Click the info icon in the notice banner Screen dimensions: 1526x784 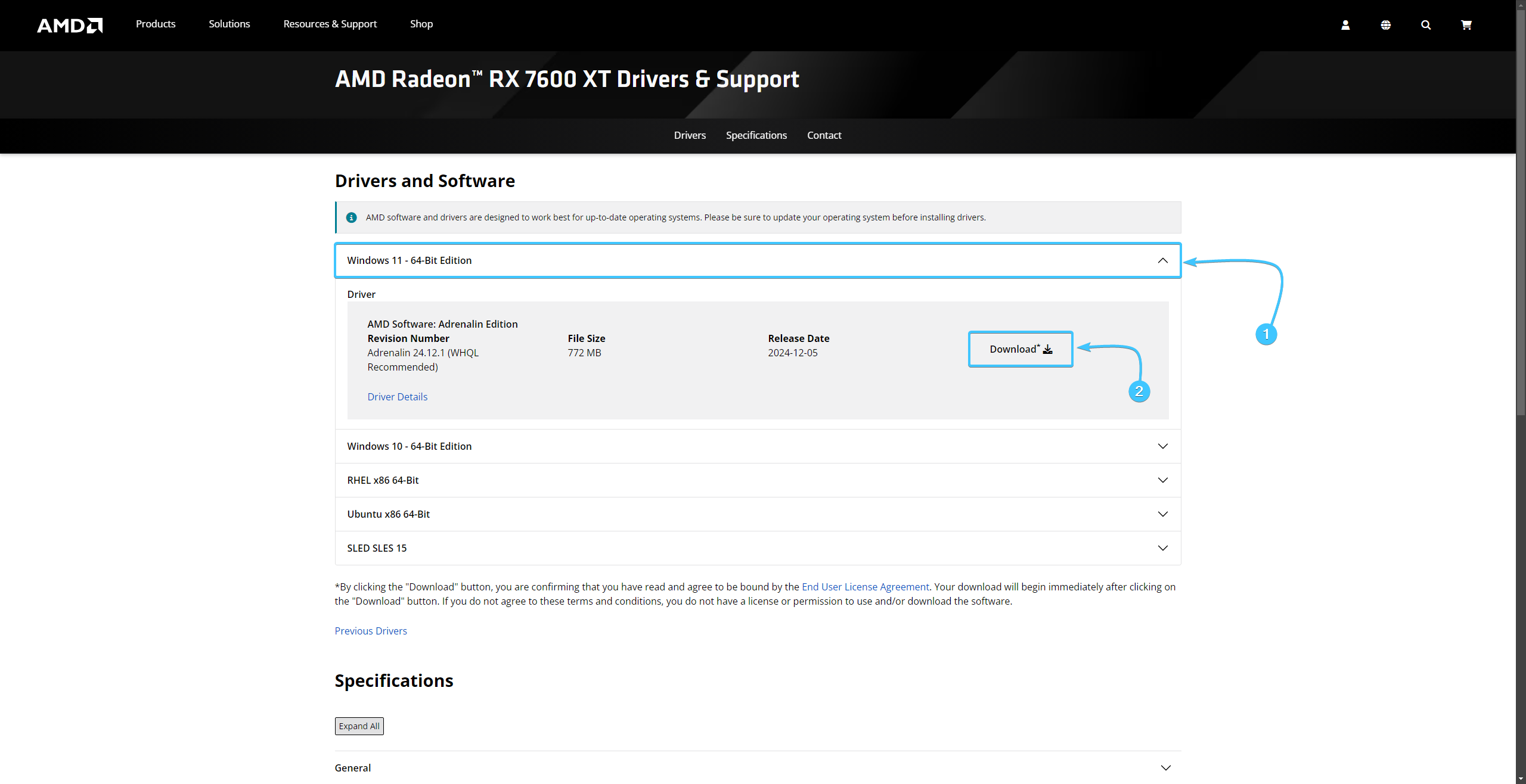[352, 217]
